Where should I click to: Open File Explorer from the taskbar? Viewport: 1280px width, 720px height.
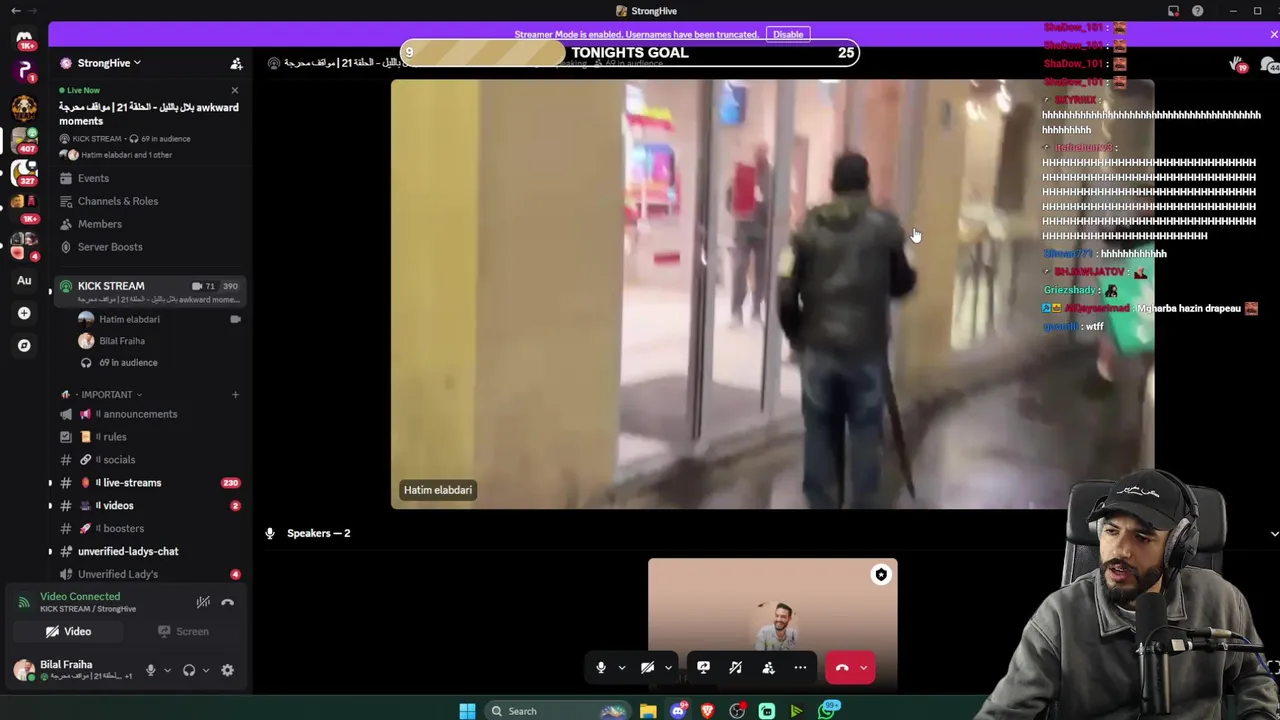(648, 711)
